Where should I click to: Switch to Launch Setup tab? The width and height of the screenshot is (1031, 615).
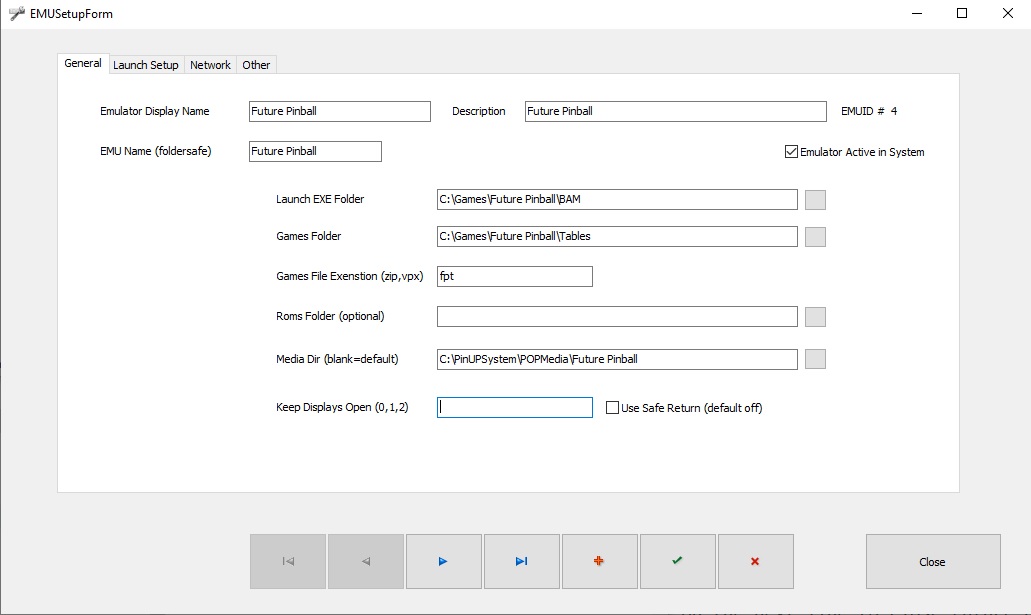(x=146, y=65)
